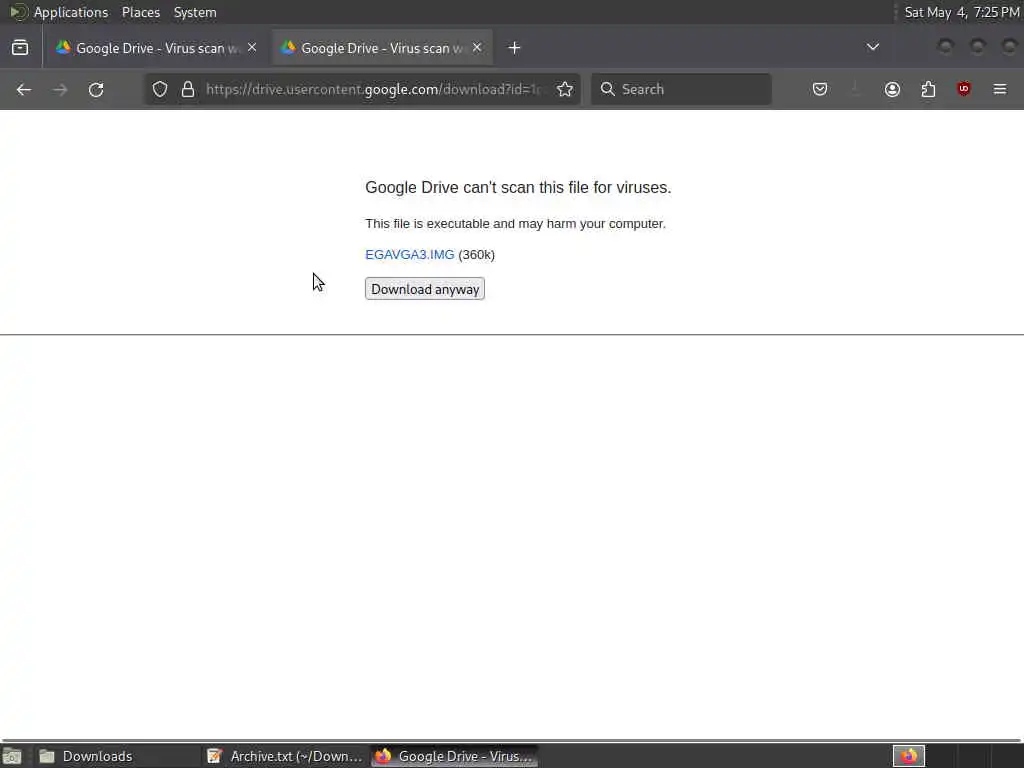Open a new tab with plus button
This screenshot has height=768, width=1024.
click(515, 48)
